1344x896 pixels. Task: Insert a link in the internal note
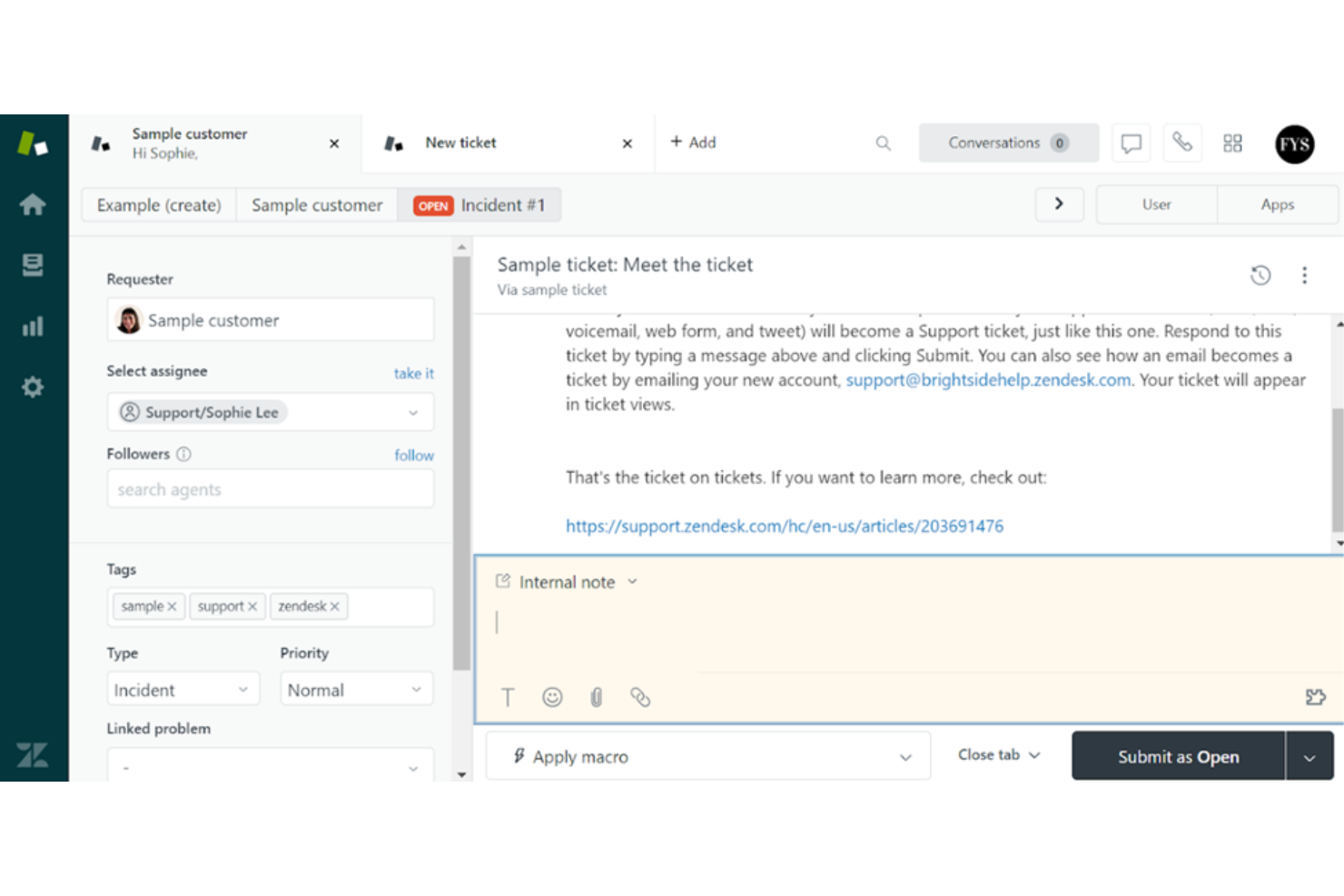[x=640, y=697]
